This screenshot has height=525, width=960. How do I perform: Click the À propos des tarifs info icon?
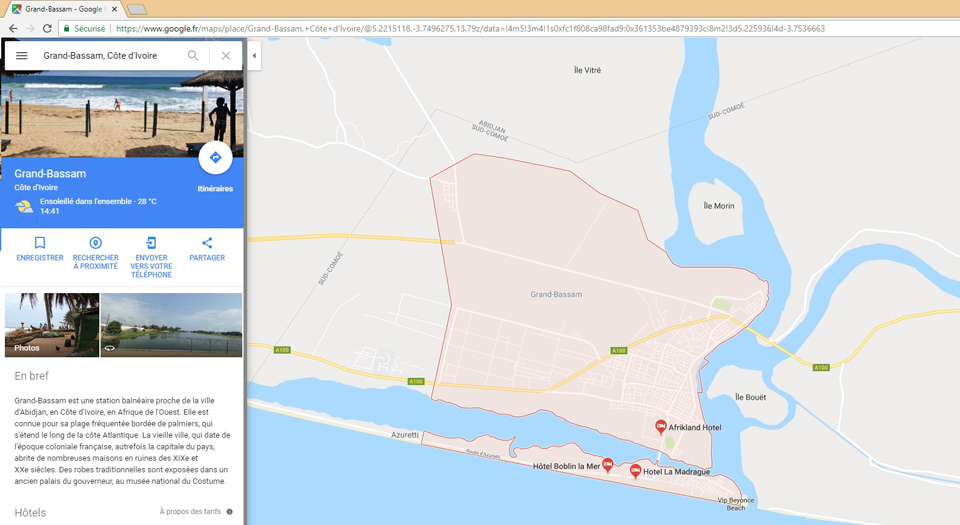(x=230, y=512)
